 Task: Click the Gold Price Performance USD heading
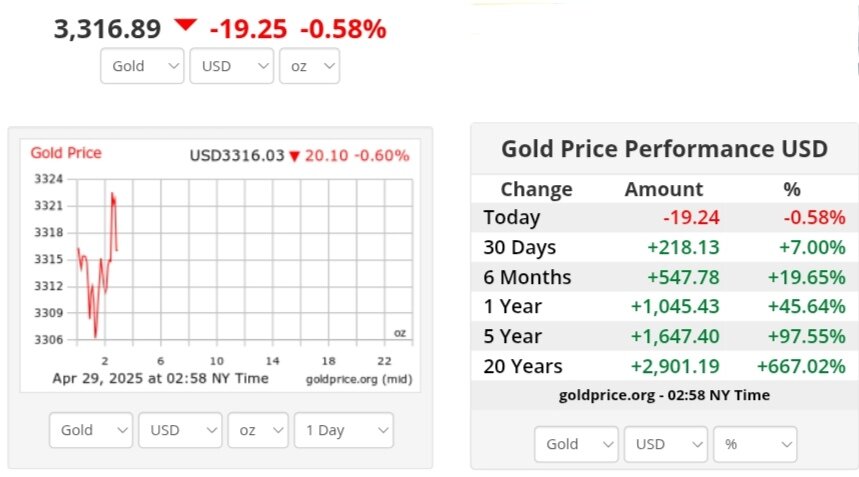click(665, 149)
